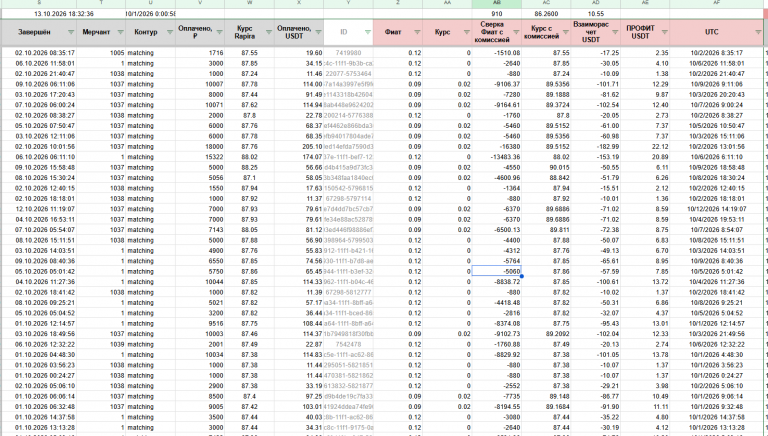Select the column AC letter header
Screen dimensions: 768x436
[x=546, y=3]
